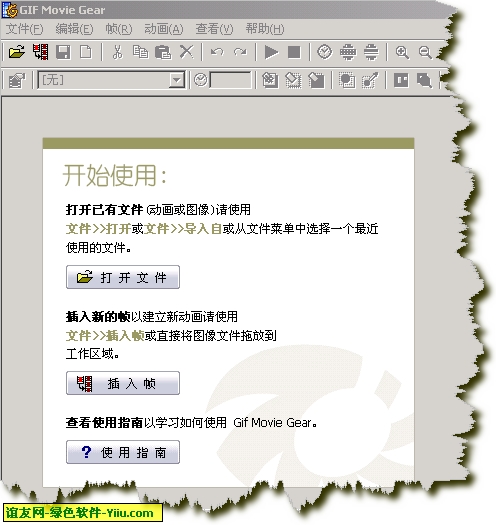Open the [无] dropdown combo box
Image resolution: width=496 pixels, height=525 pixels.
111,80
